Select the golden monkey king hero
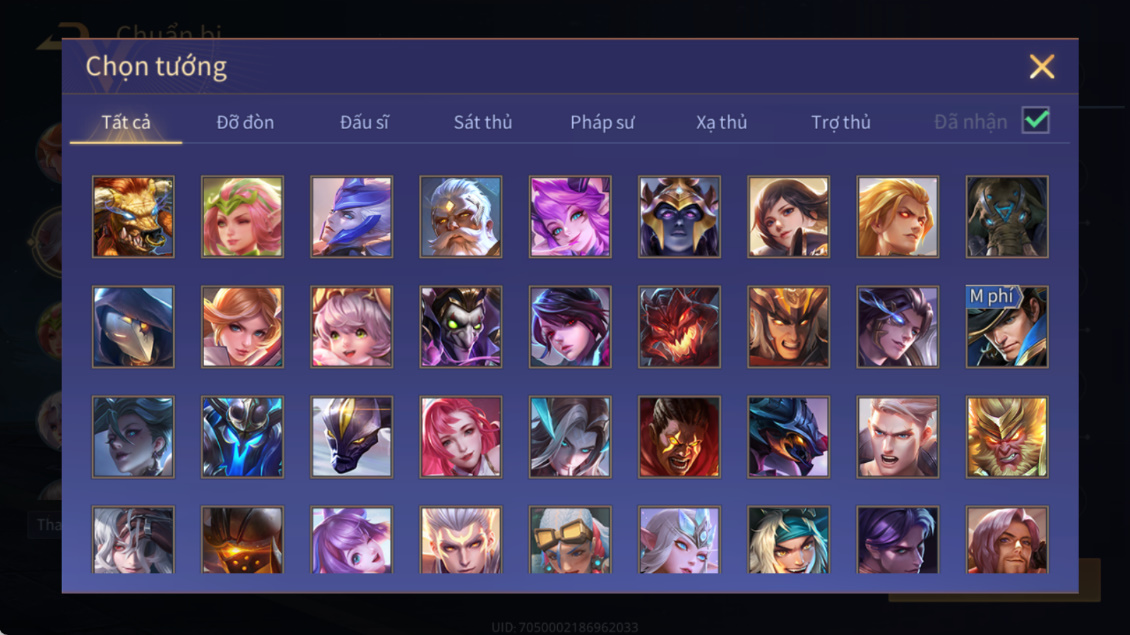Image resolution: width=1130 pixels, height=635 pixels. click(x=1007, y=437)
